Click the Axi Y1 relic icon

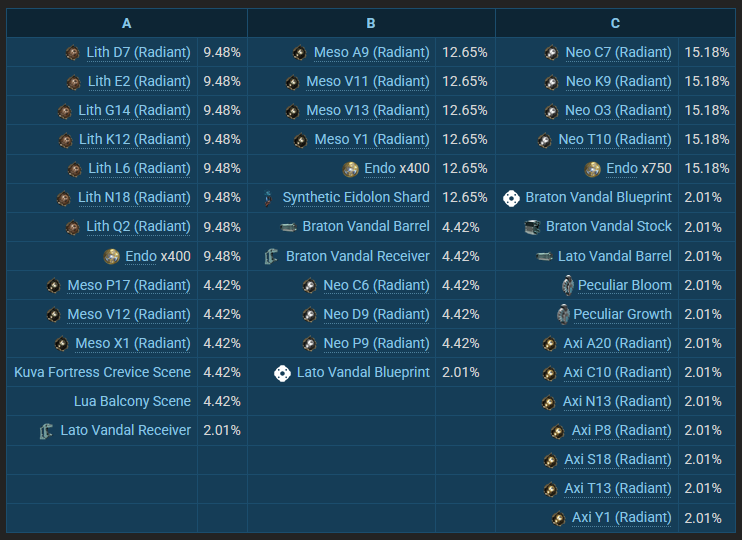pyautogui.click(x=558, y=518)
